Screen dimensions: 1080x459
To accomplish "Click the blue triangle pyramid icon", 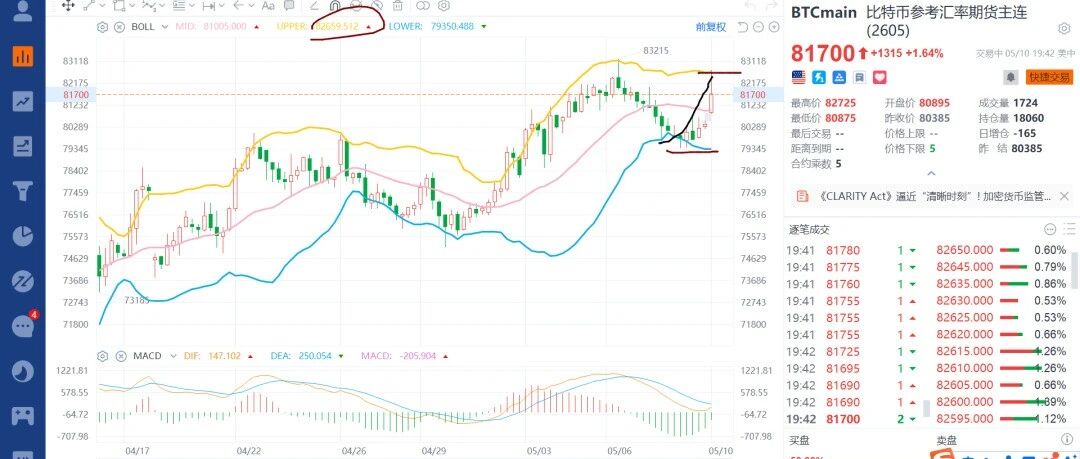I will (840, 77).
